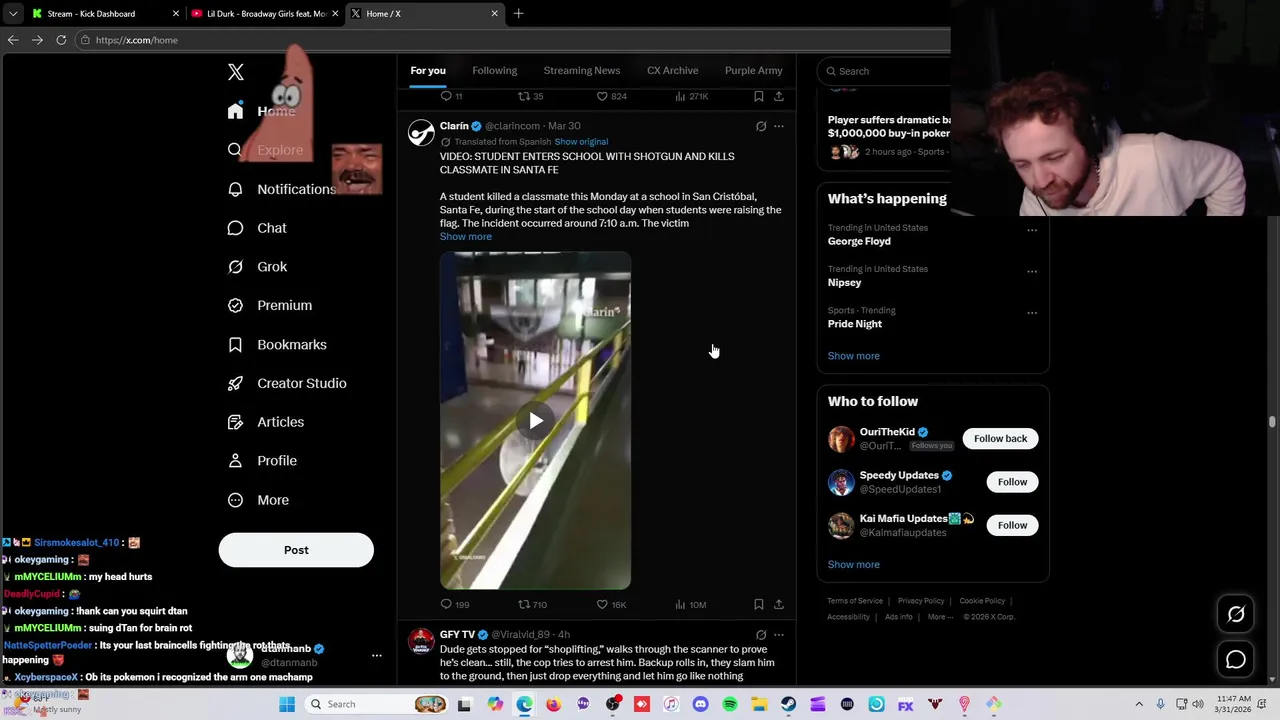The width and height of the screenshot is (1280, 720).
Task: Open the floating chat messages button
Action: [1236, 660]
